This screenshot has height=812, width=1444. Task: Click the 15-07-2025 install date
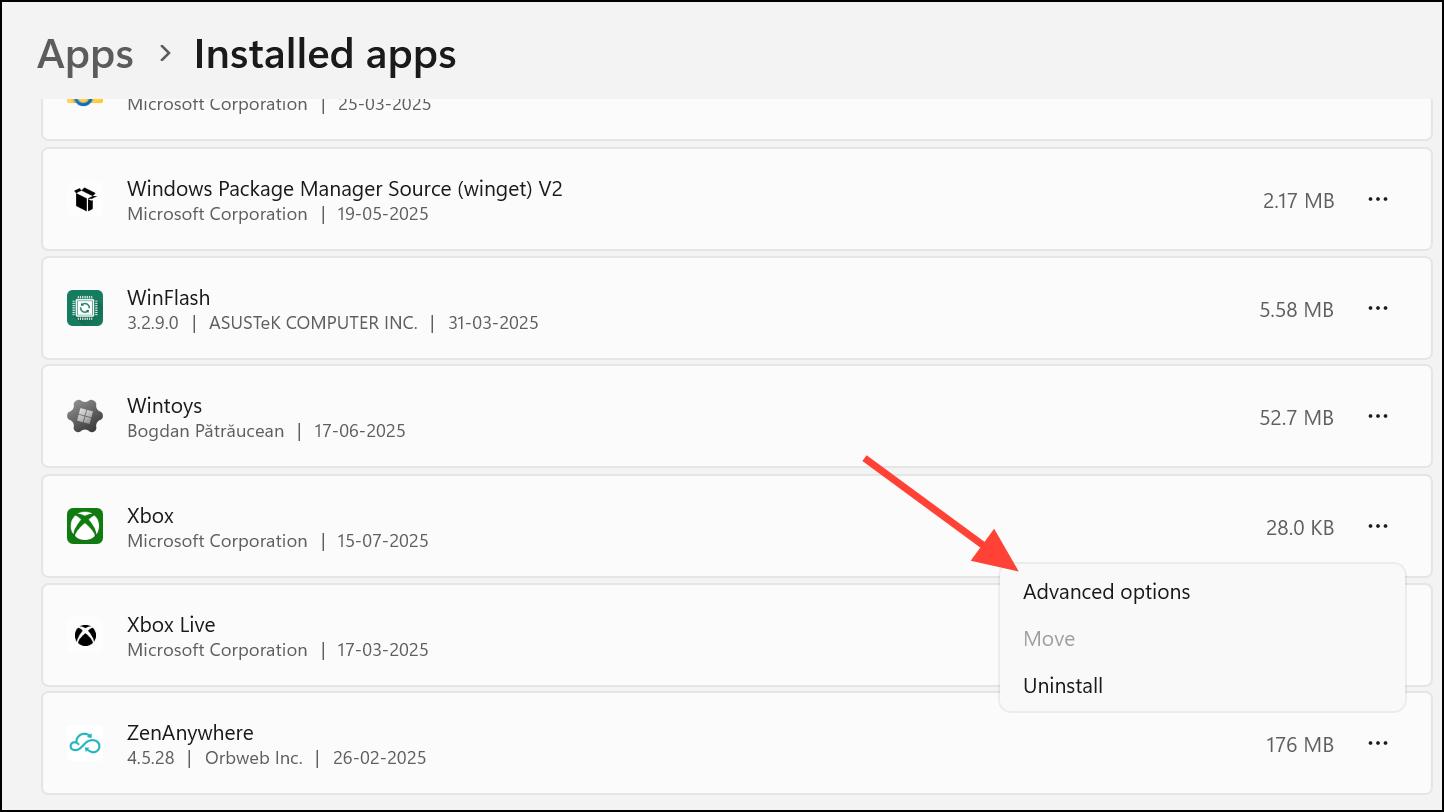tap(384, 541)
